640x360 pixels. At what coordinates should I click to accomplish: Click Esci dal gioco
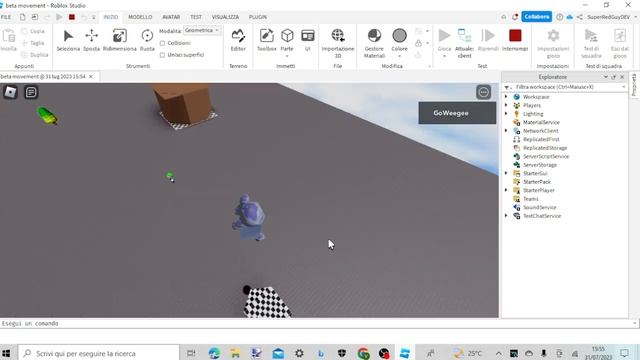coord(620,43)
